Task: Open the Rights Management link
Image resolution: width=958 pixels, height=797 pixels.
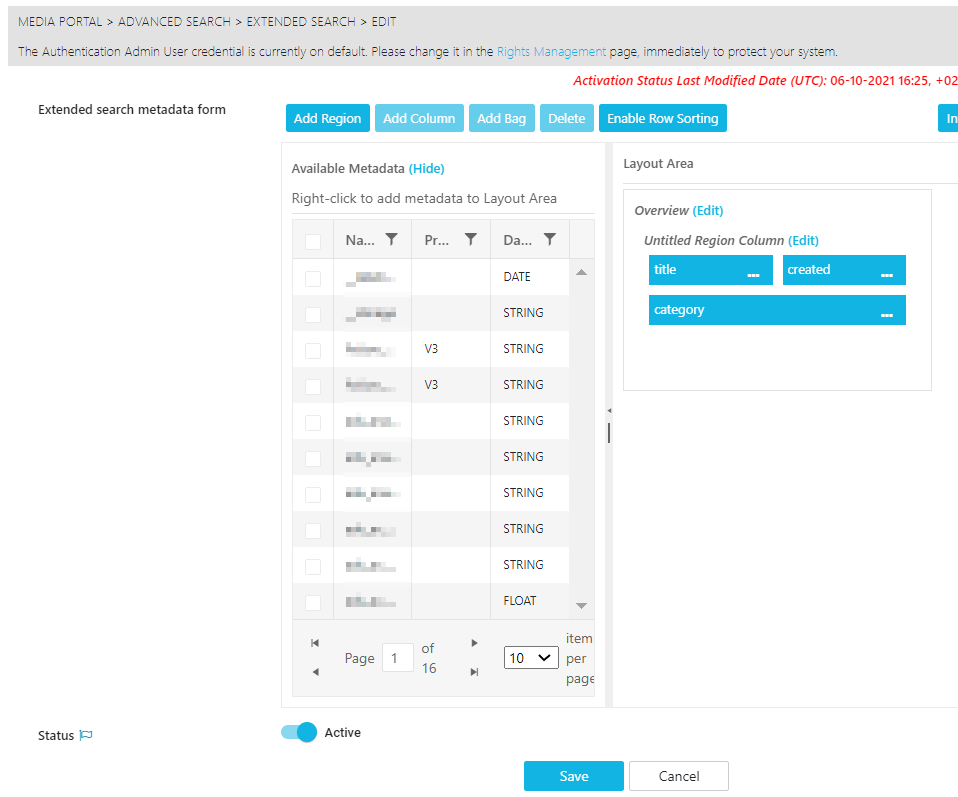Action: point(551,52)
